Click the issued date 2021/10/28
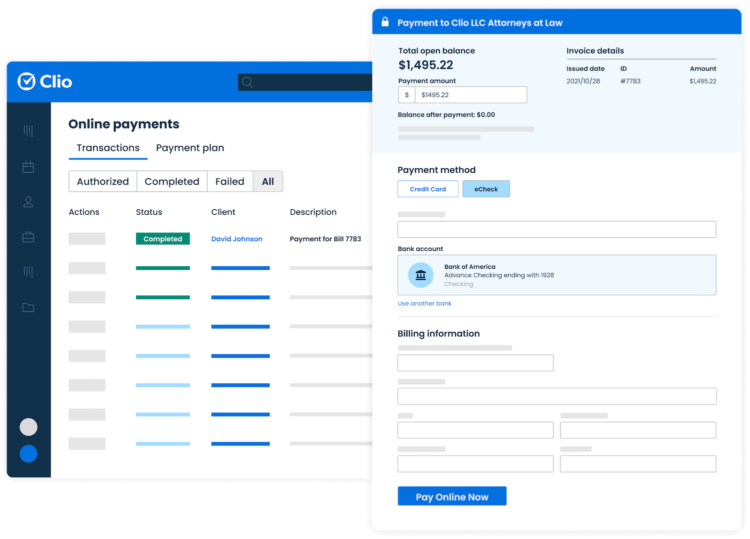Image resolution: width=750 pixels, height=539 pixels. pyautogui.click(x=583, y=81)
